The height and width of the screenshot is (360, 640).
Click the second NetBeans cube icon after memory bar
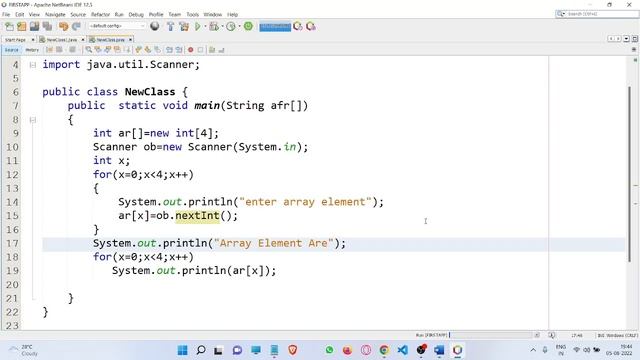click(x=311, y=27)
